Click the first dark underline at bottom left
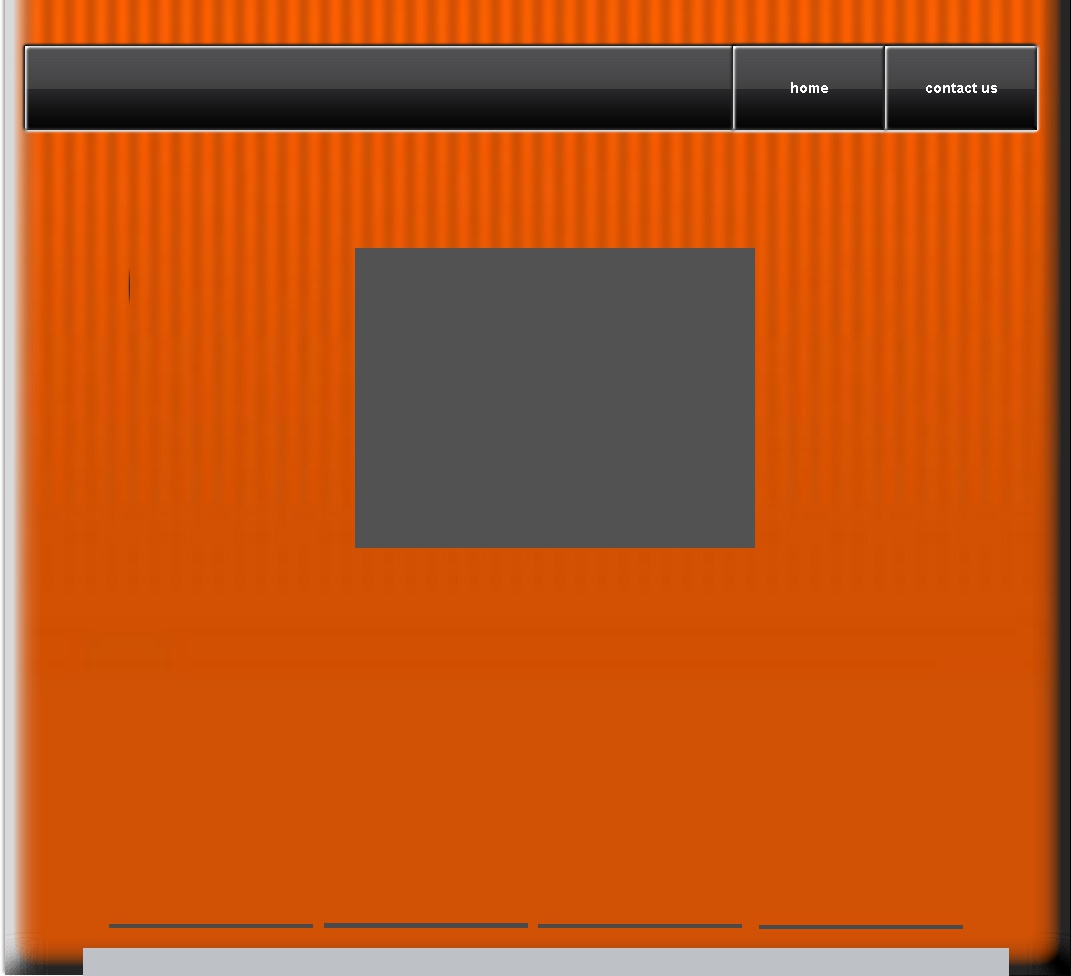The height and width of the screenshot is (976, 1071). point(210,926)
